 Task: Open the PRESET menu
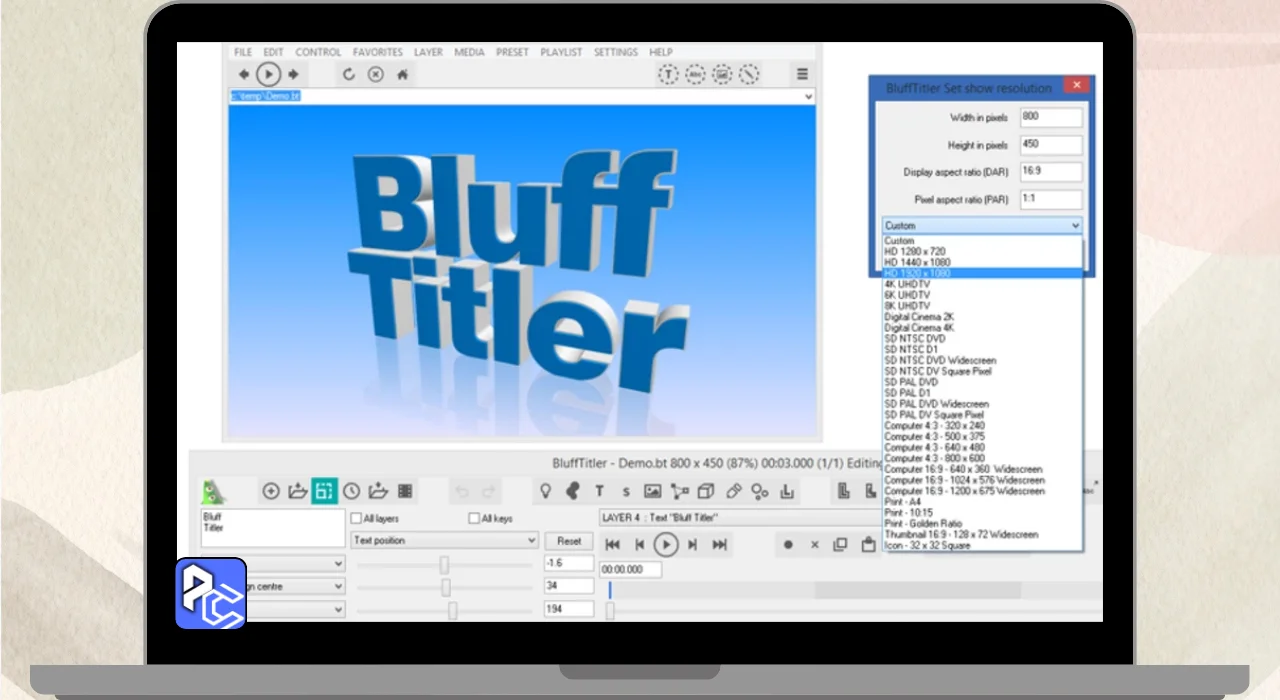(x=512, y=52)
